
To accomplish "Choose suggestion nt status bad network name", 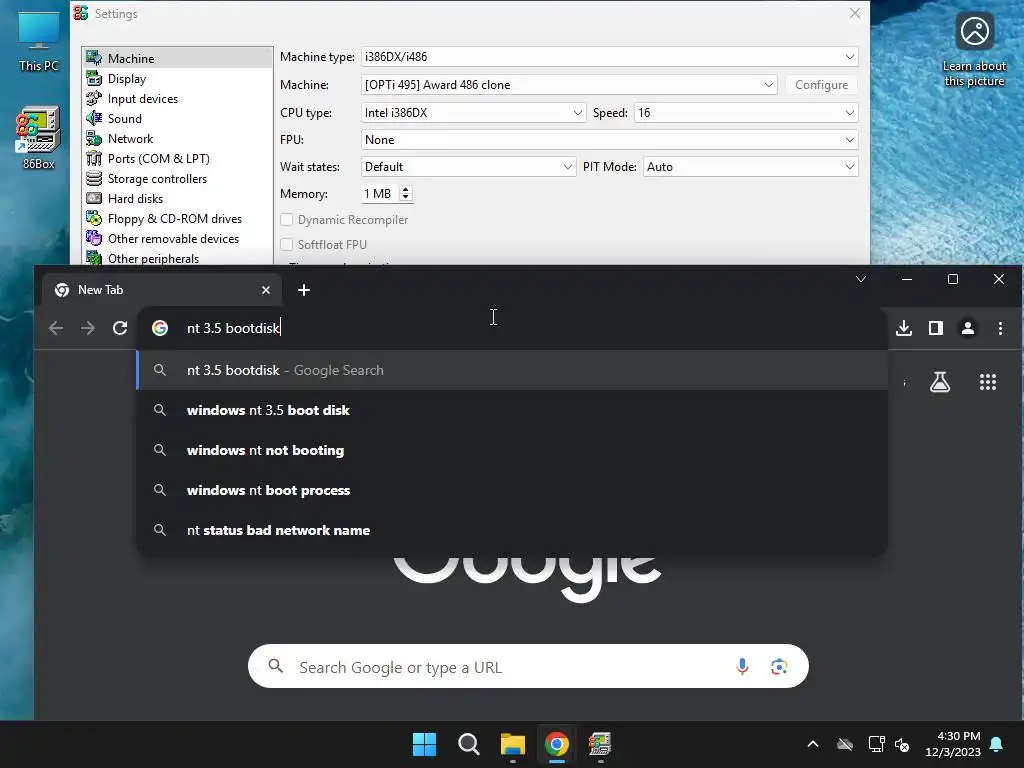I will 511,530.
